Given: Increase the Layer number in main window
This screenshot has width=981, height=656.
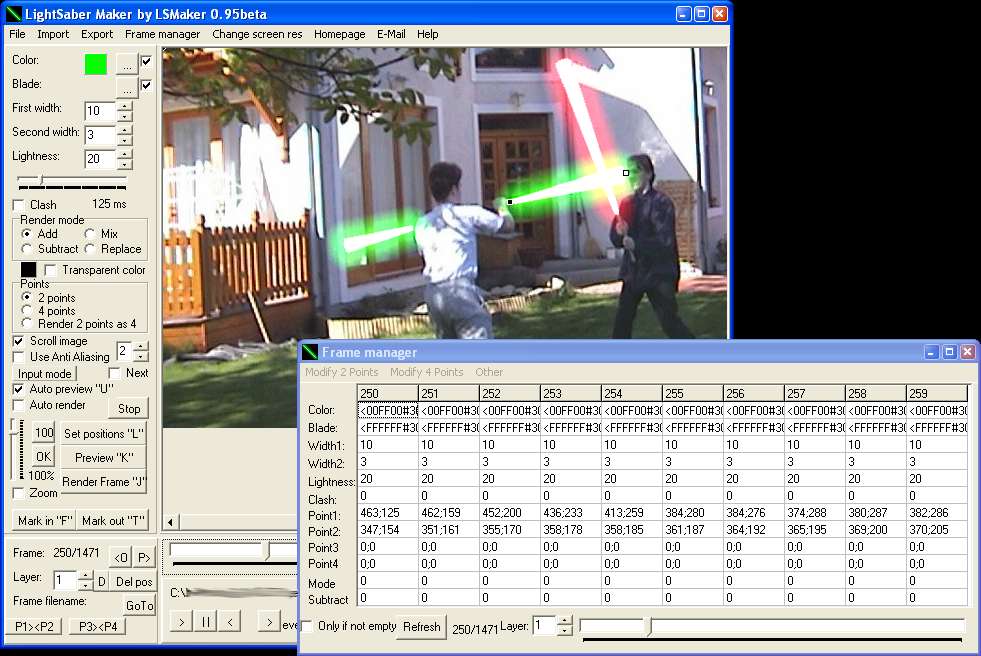Looking at the screenshot, I should [86, 576].
